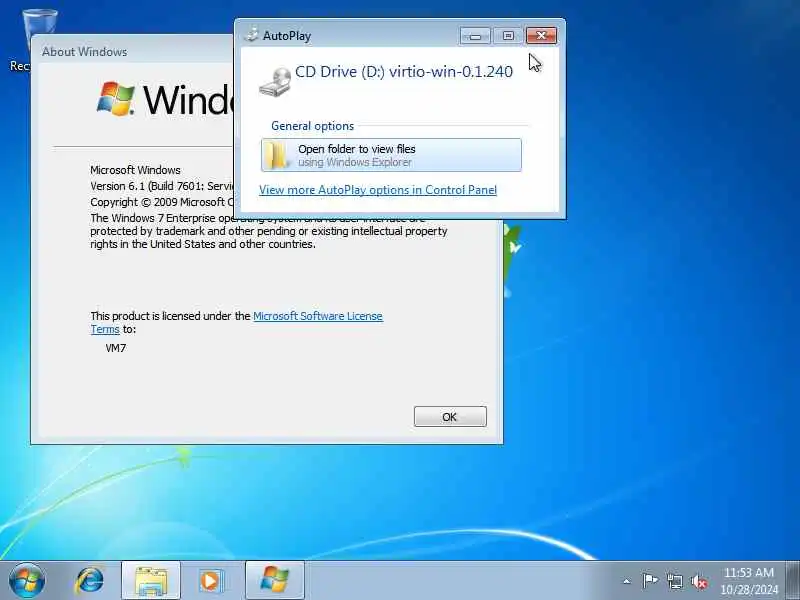Screen dimensions: 800x600
Task: Launch Internet Explorer from the taskbar
Action: [89, 581]
